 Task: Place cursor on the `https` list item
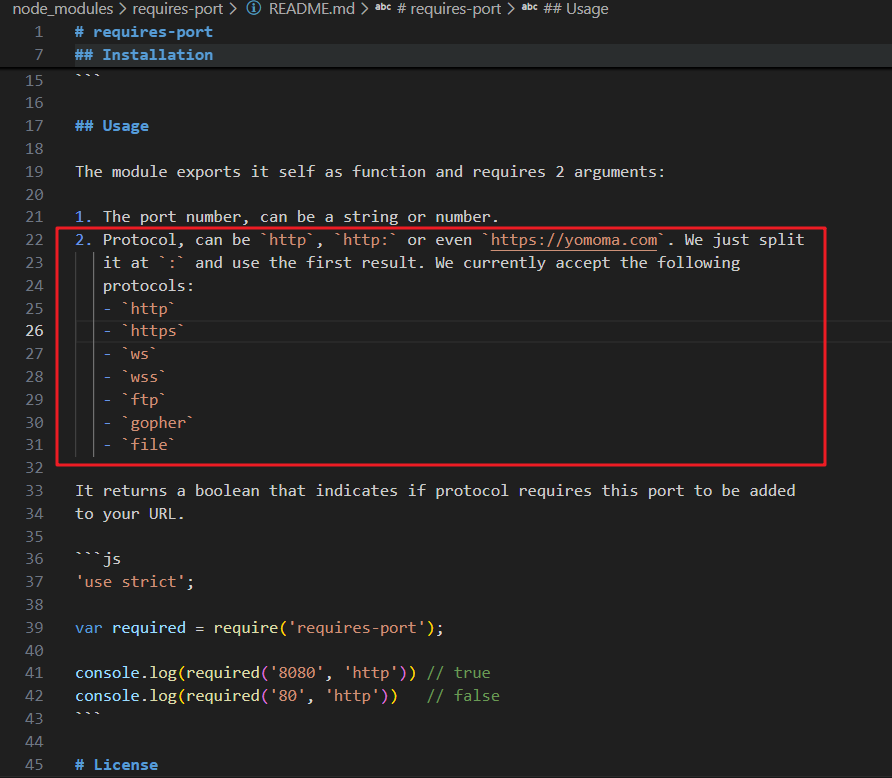point(153,331)
